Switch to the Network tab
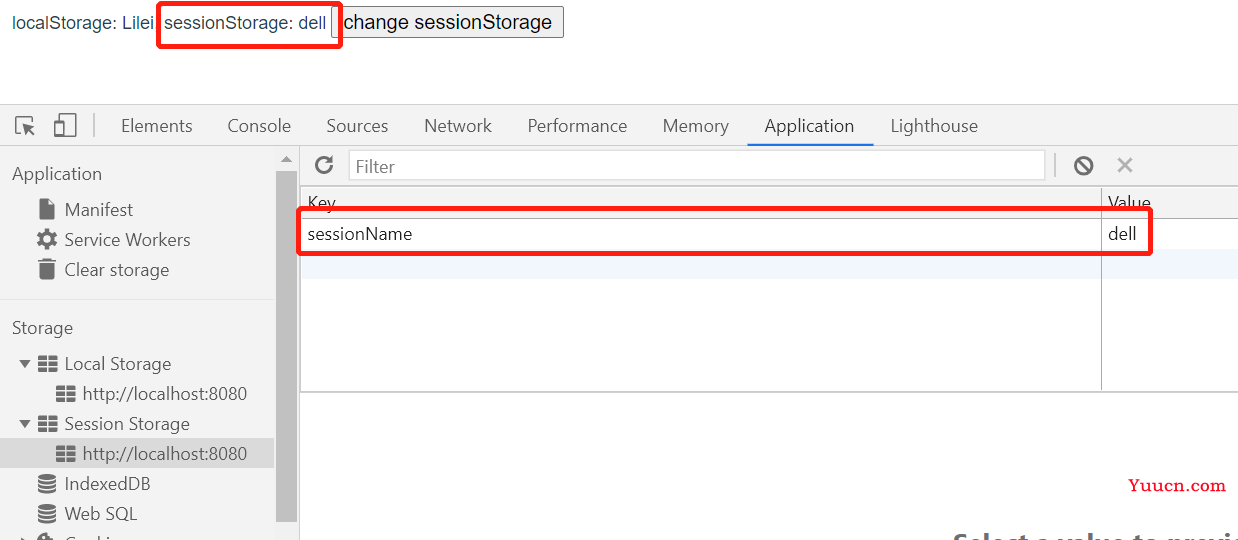 pyautogui.click(x=458, y=126)
